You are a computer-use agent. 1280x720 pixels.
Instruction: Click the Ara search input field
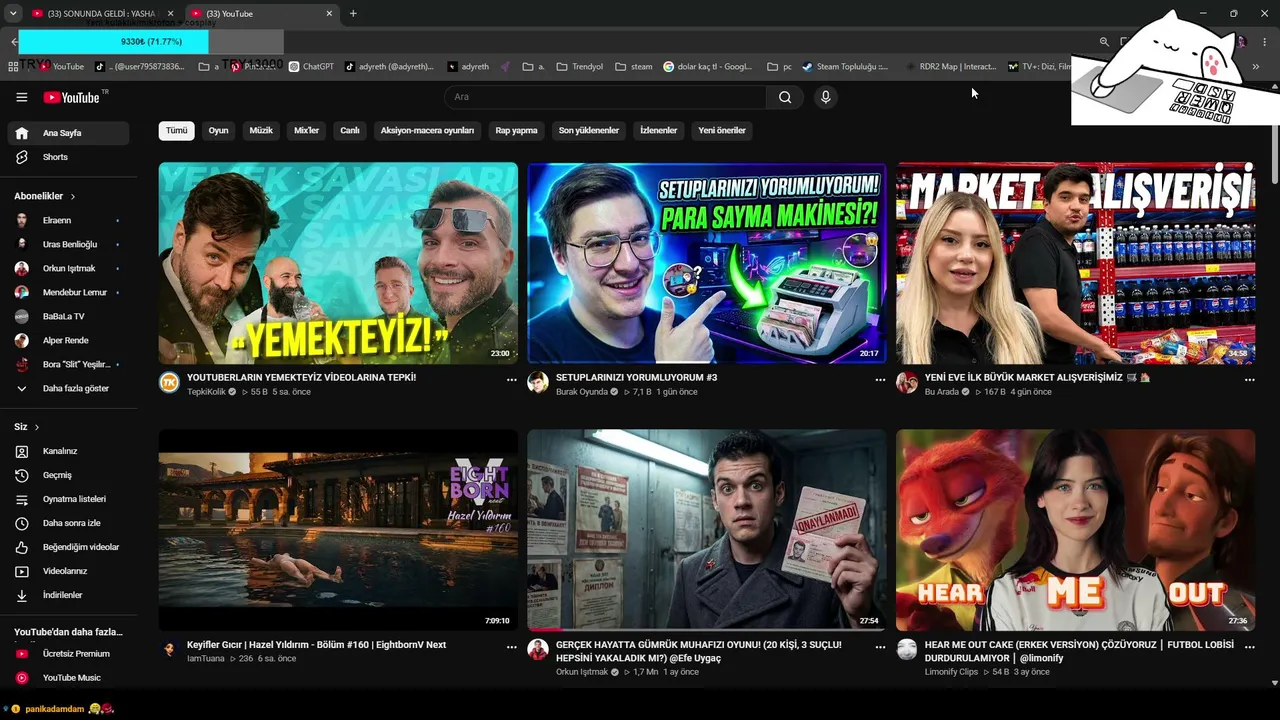pyautogui.click(x=605, y=97)
